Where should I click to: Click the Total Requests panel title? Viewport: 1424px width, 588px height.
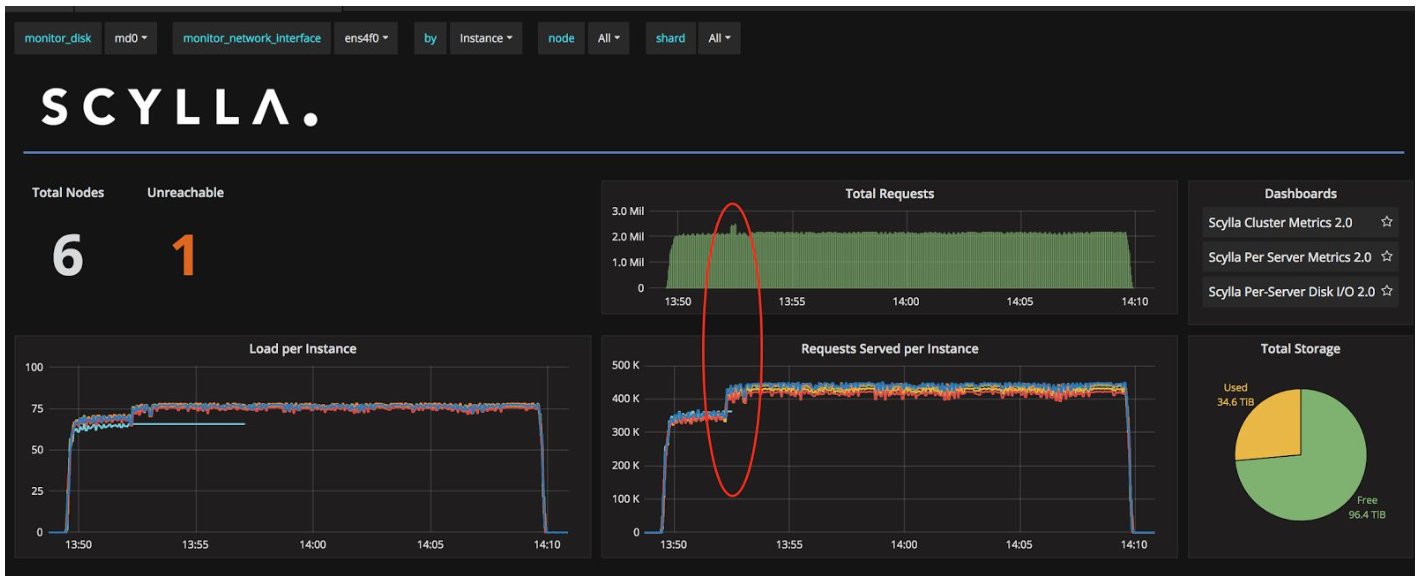tap(889, 193)
